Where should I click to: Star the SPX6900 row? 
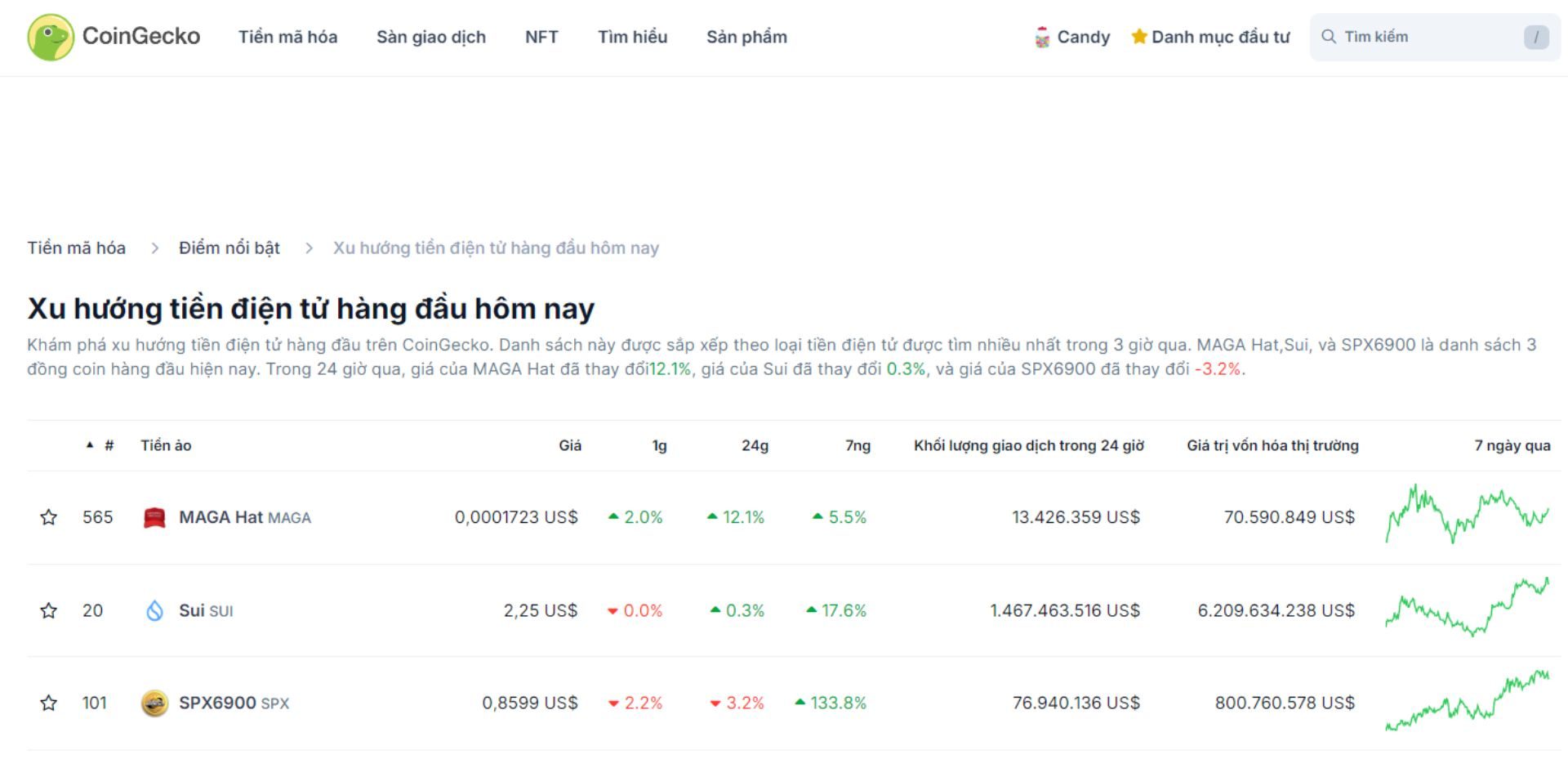[x=49, y=702]
